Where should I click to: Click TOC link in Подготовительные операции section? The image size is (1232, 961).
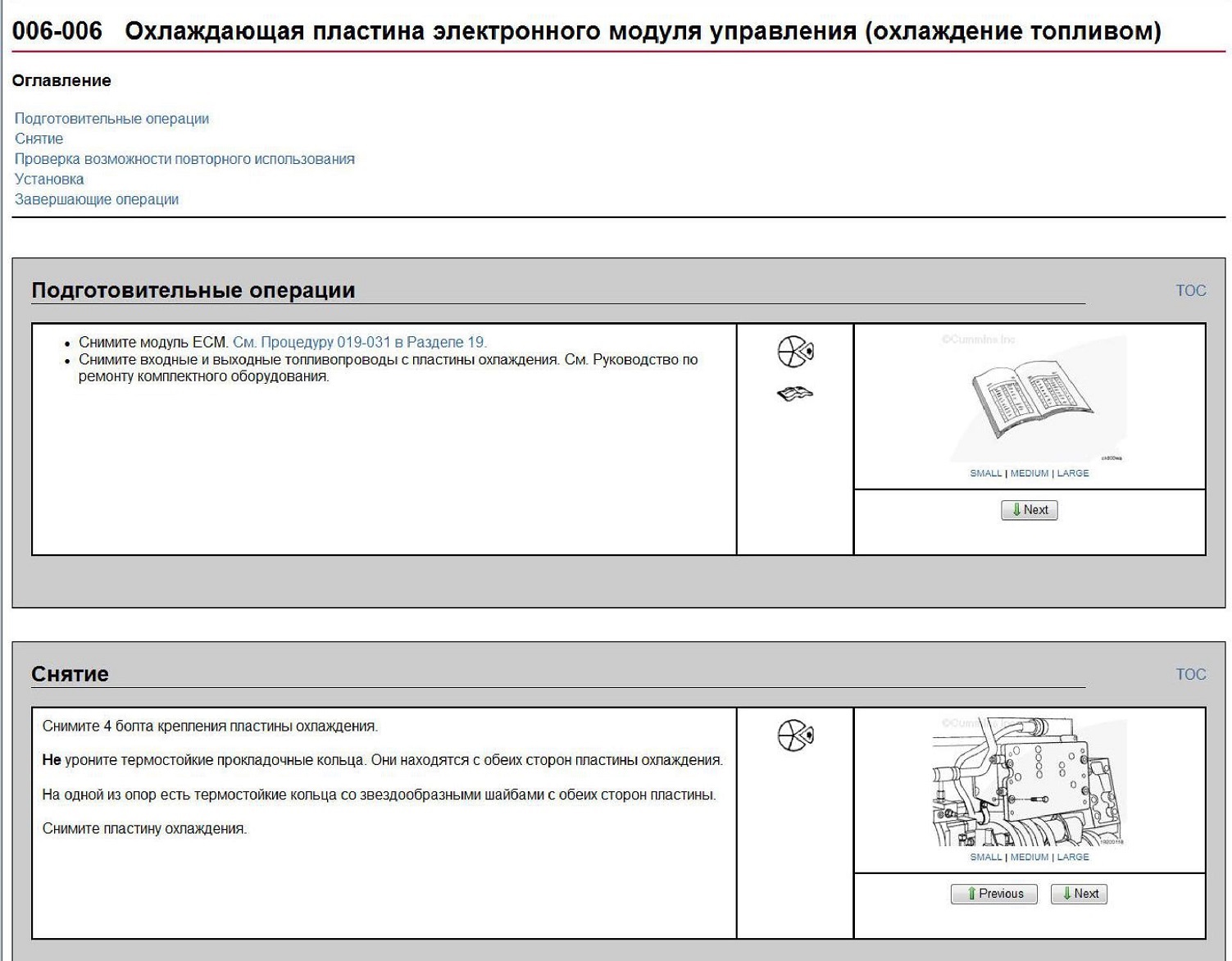tap(1191, 290)
